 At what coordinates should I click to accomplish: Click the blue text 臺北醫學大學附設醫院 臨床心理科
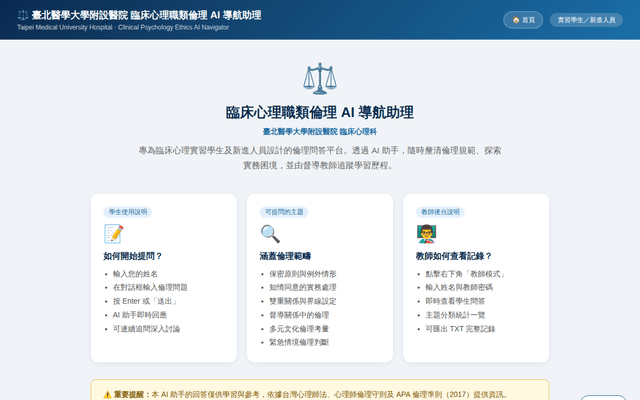click(320, 131)
